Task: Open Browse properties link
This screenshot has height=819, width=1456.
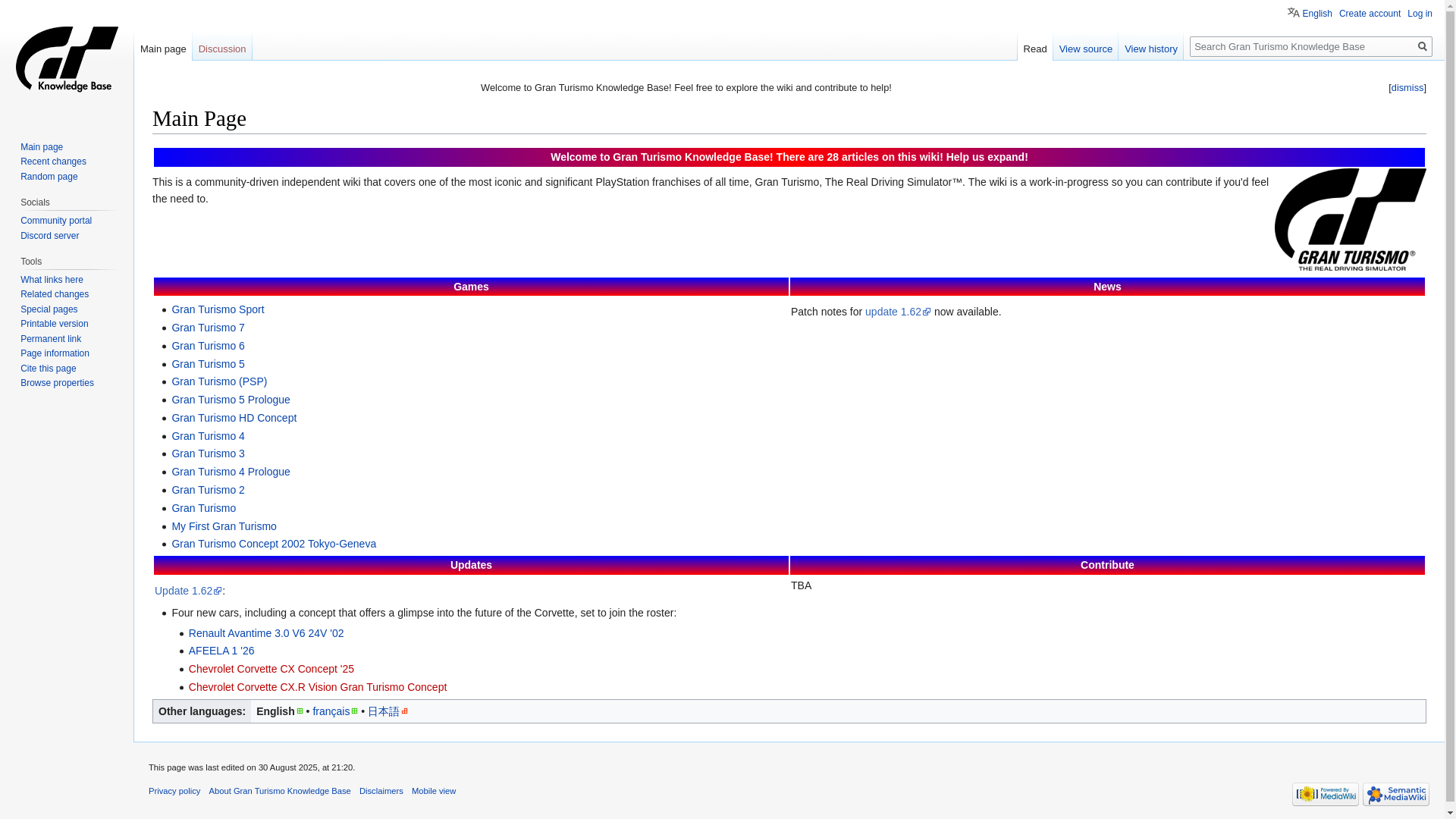Action: click(x=57, y=383)
